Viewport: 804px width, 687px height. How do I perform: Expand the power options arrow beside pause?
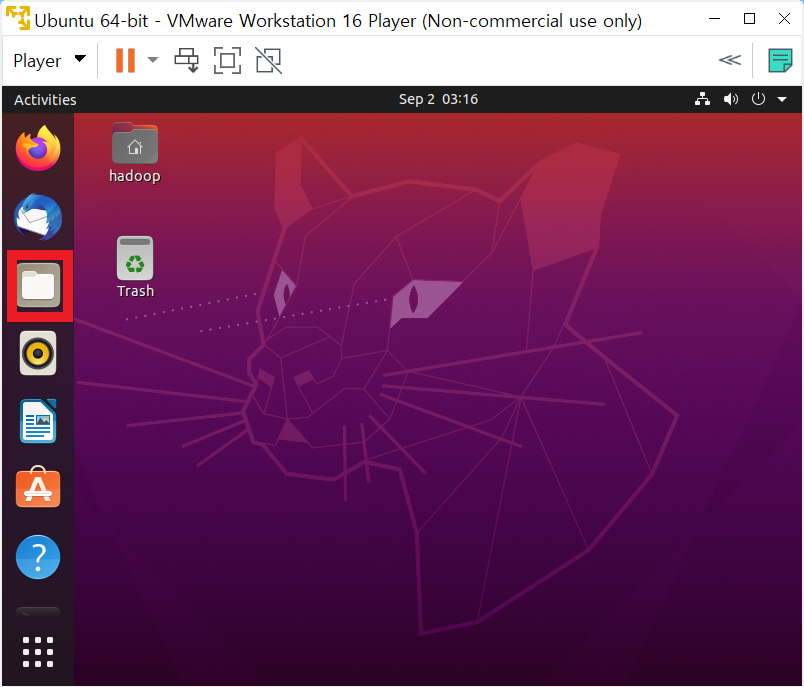(x=152, y=60)
